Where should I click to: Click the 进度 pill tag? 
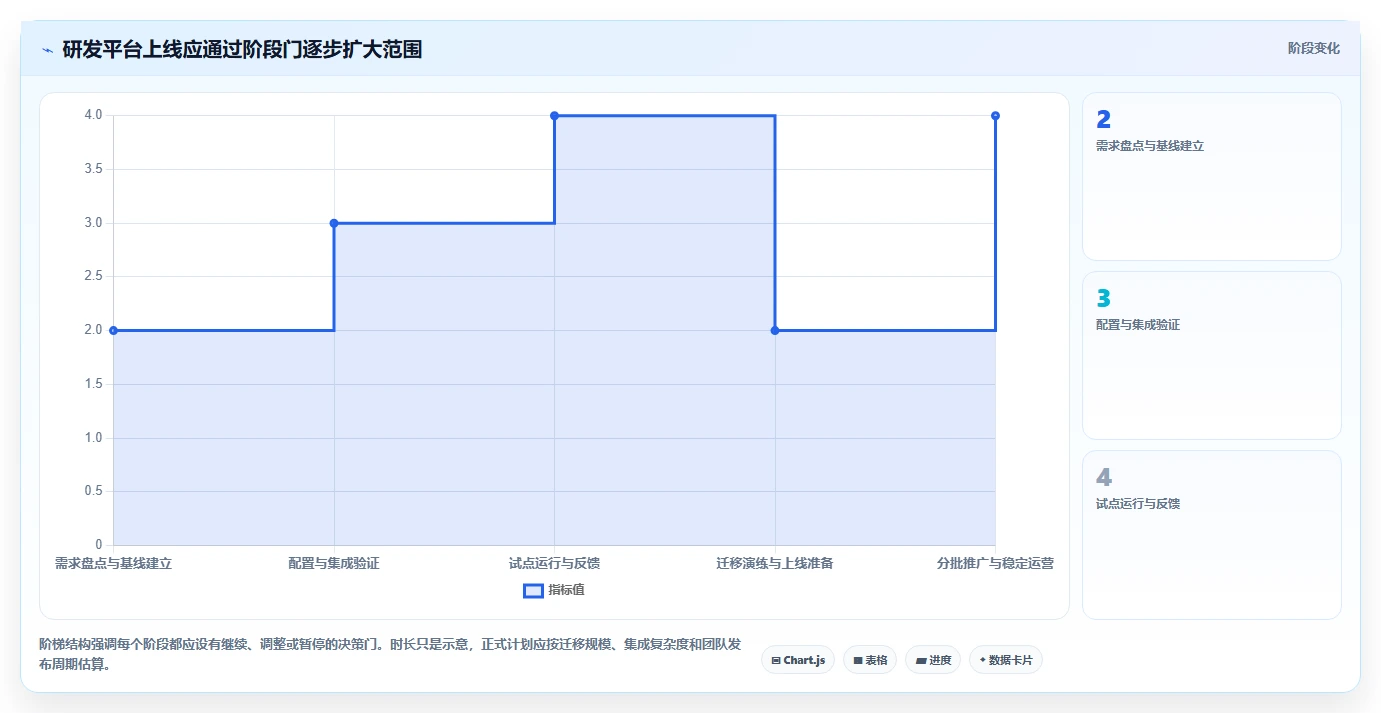pyautogui.click(x=933, y=660)
